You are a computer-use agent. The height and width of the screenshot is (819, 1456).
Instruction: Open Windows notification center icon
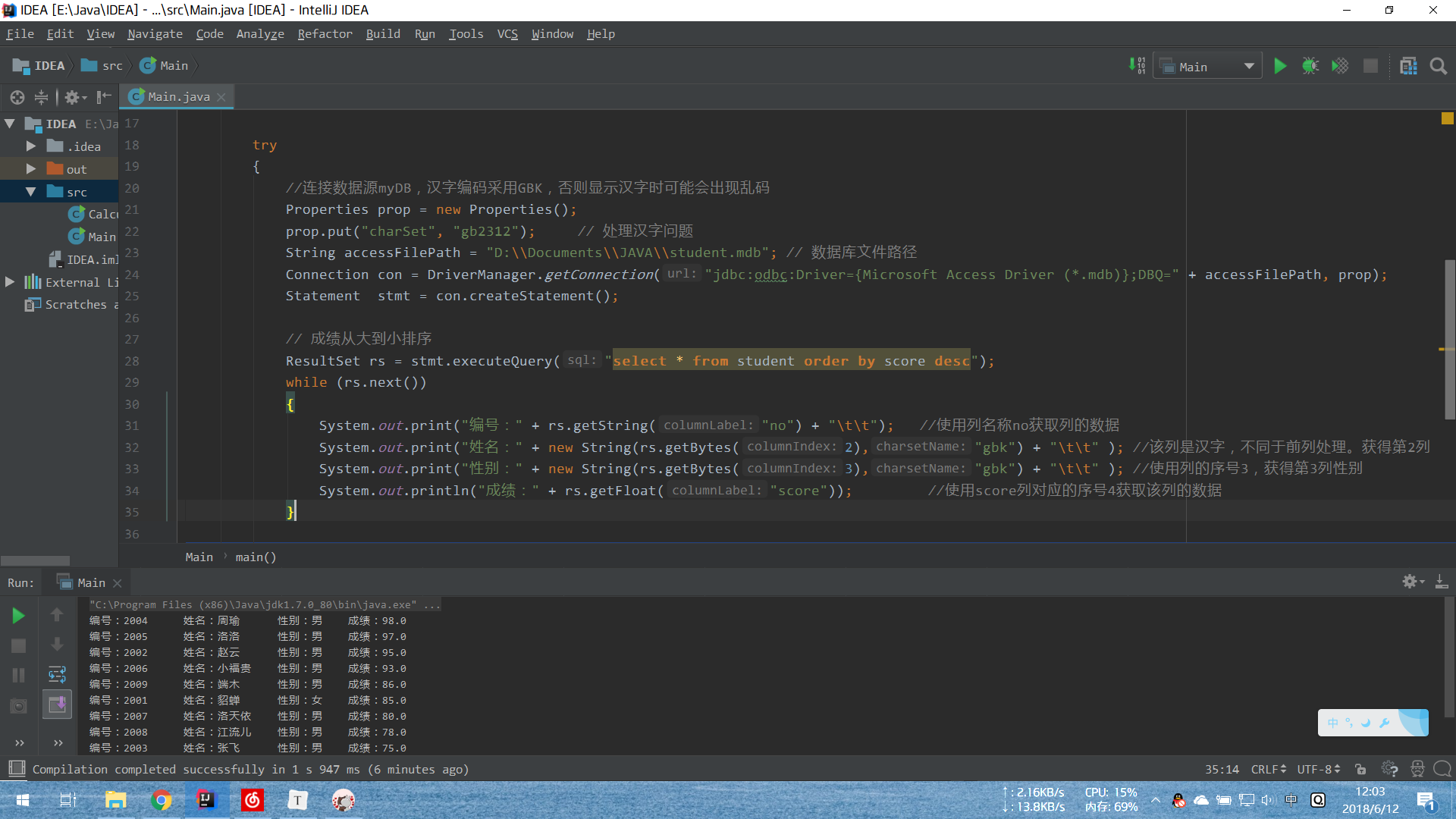pos(1426,801)
